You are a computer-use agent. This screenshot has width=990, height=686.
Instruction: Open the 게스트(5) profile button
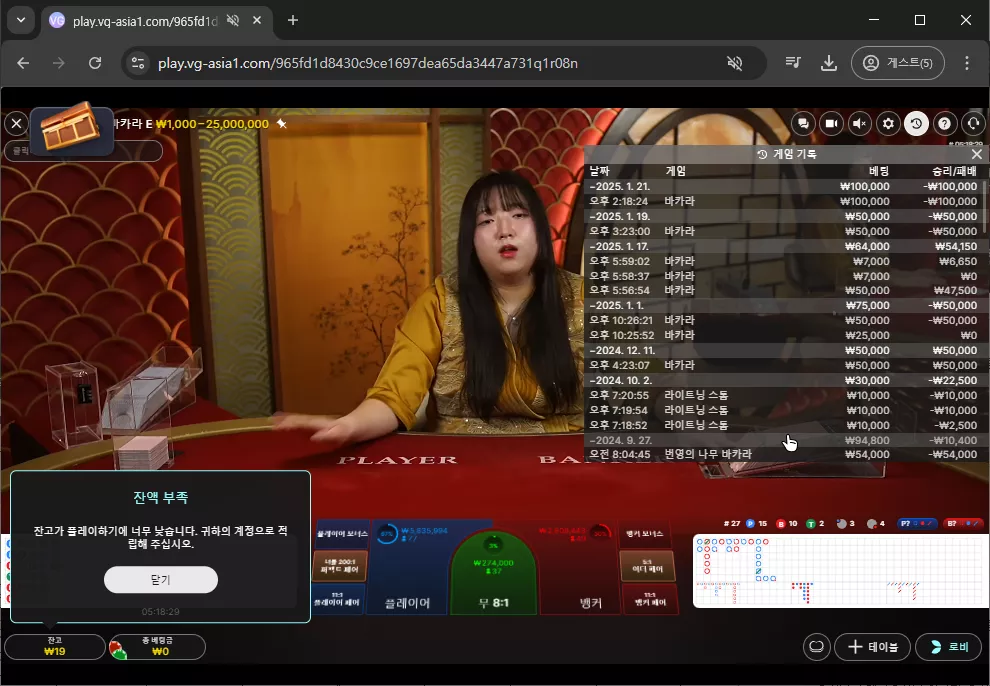point(897,63)
